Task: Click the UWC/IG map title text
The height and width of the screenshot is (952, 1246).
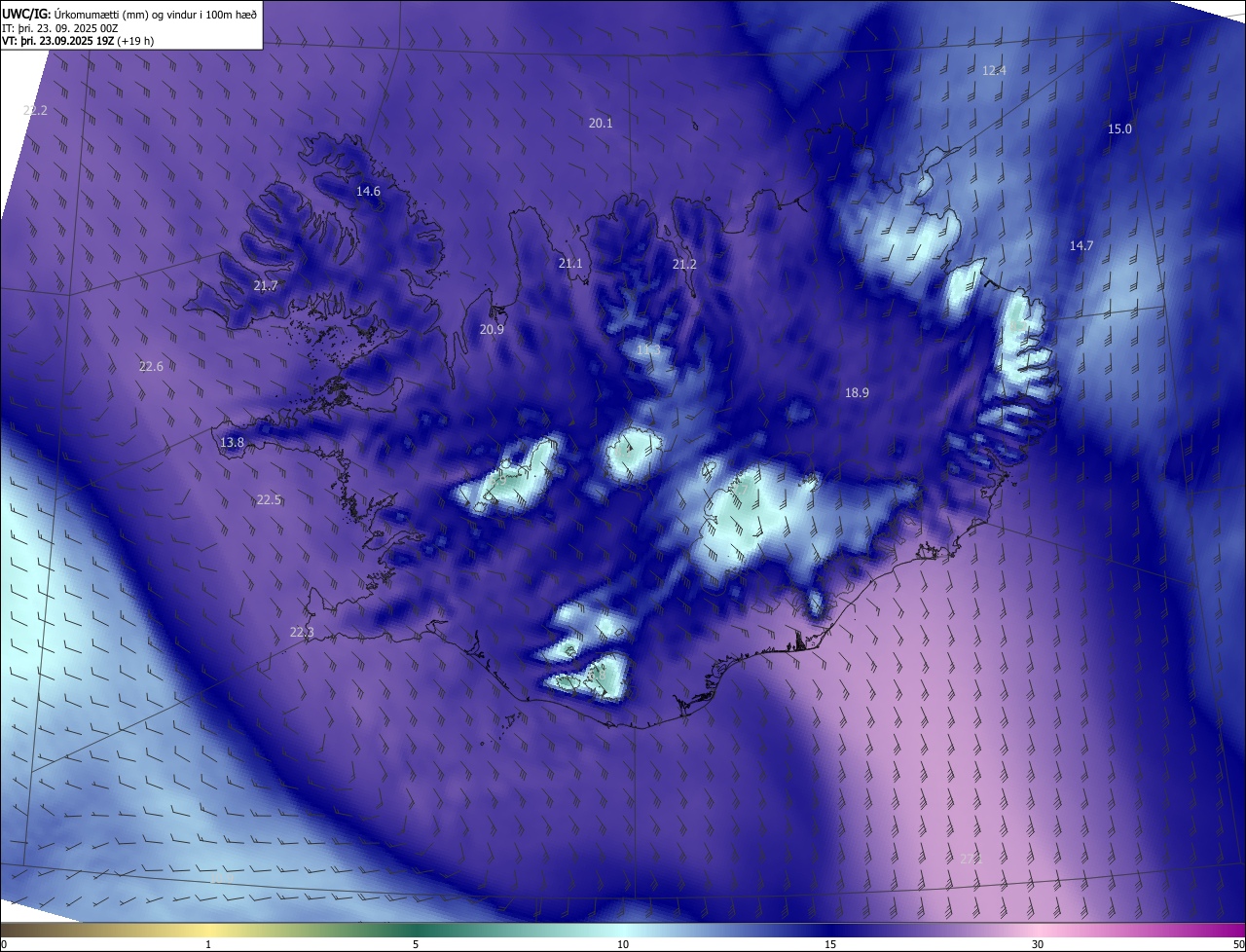Action: [x=129, y=14]
